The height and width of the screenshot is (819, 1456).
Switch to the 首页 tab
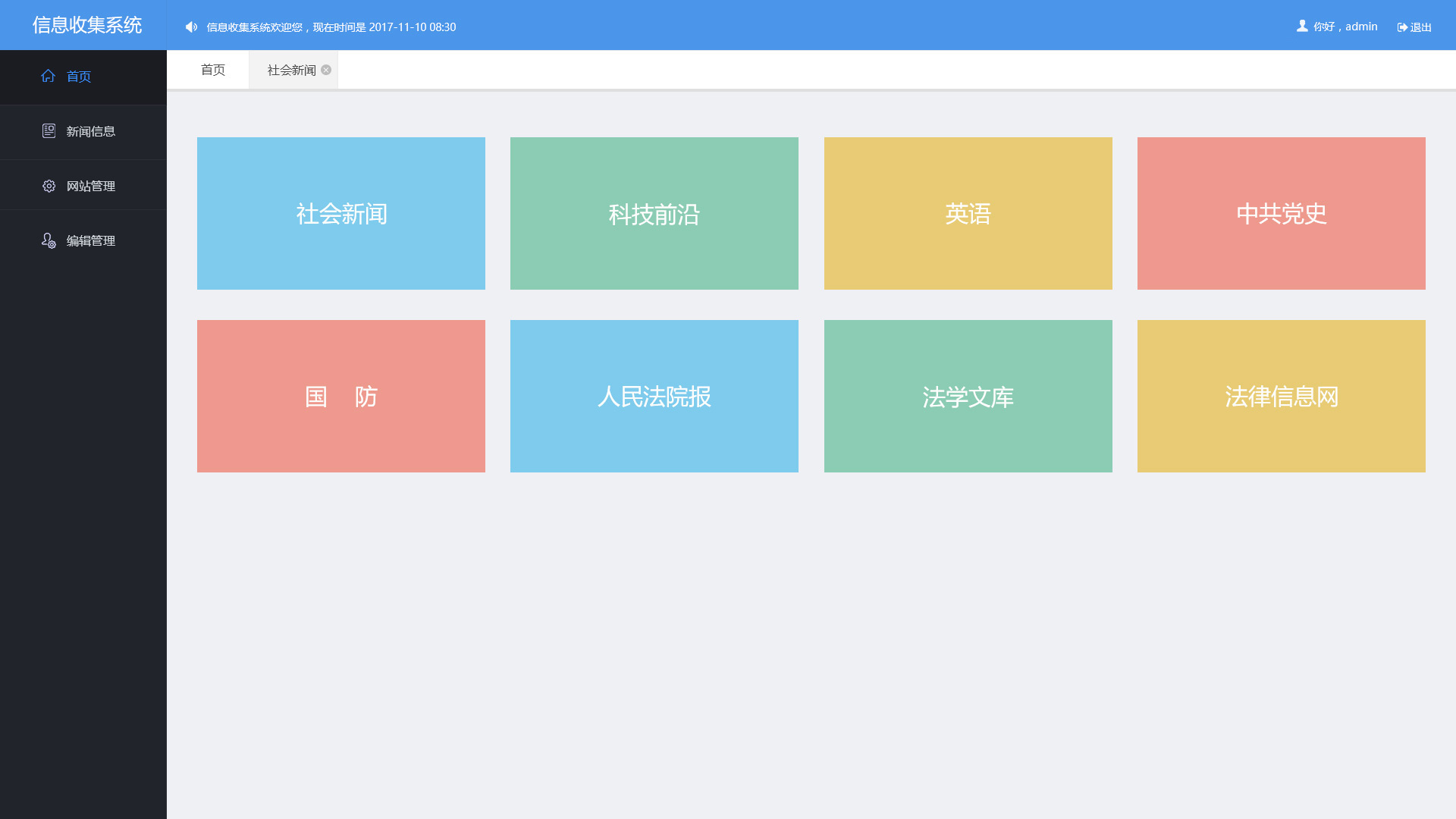213,70
